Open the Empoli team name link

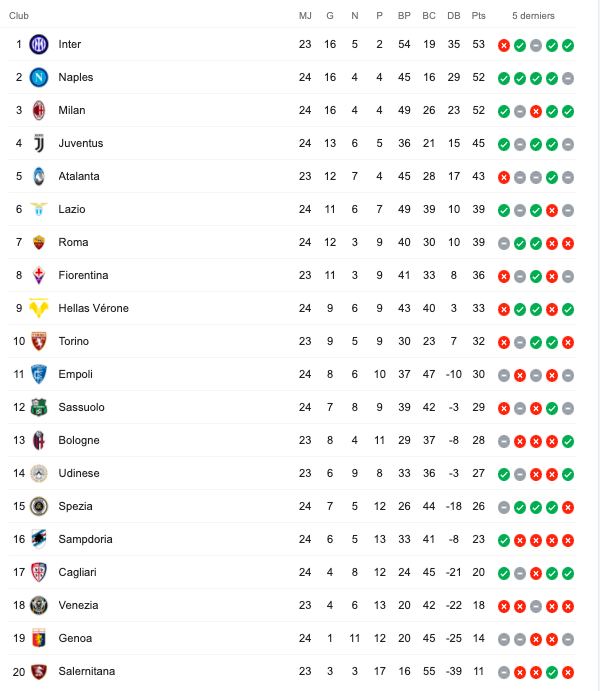pos(76,374)
